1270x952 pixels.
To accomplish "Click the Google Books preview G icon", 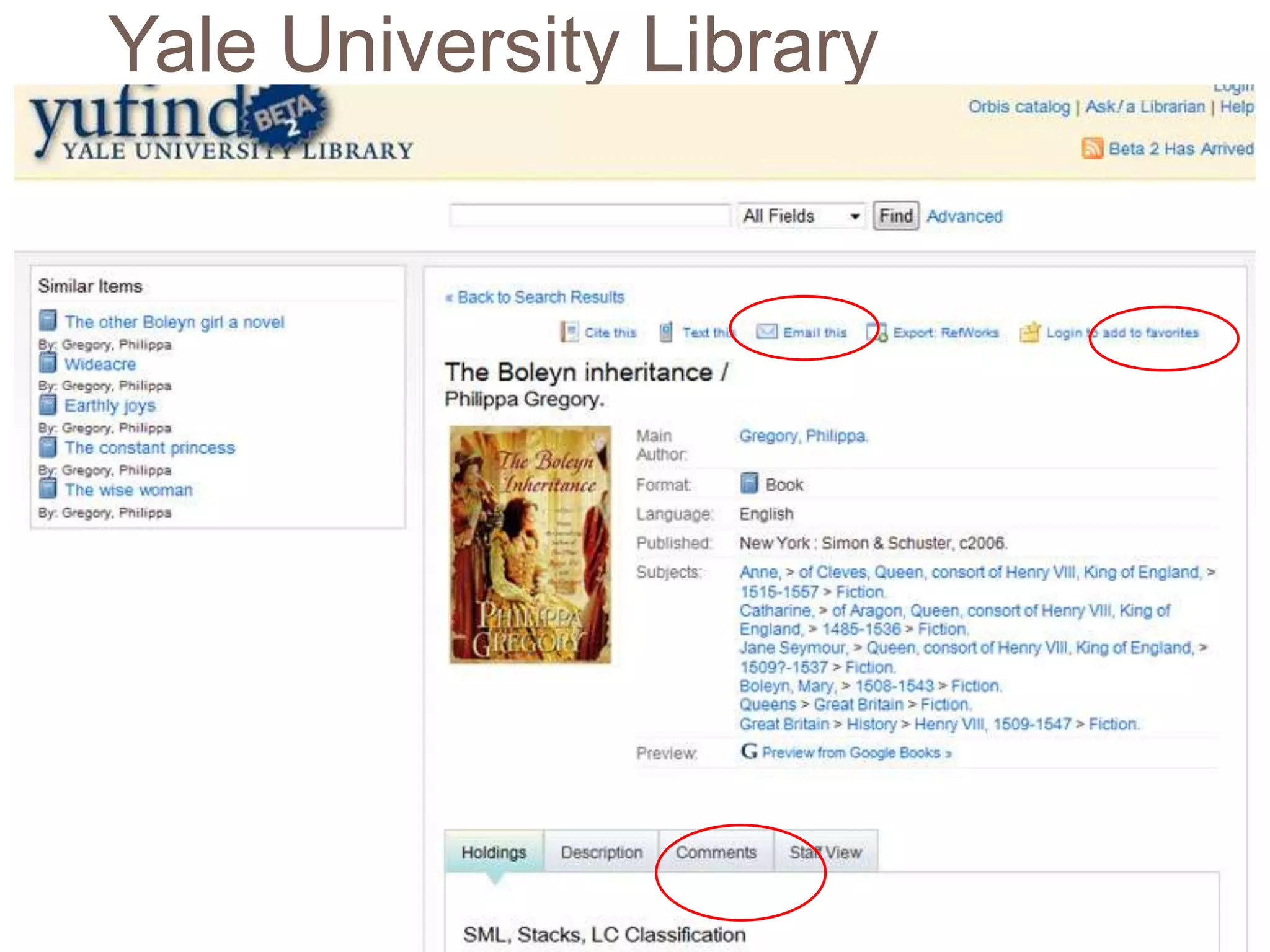I will tap(749, 752).
